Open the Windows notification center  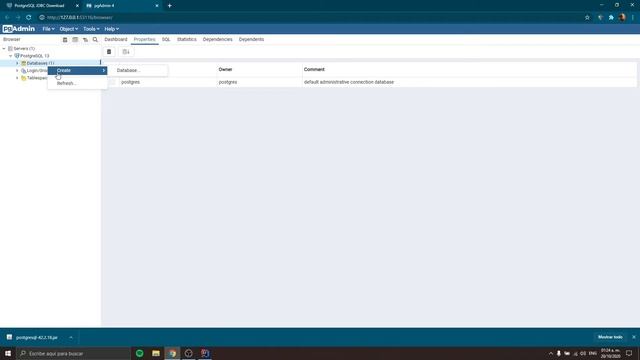coord(629,353)
